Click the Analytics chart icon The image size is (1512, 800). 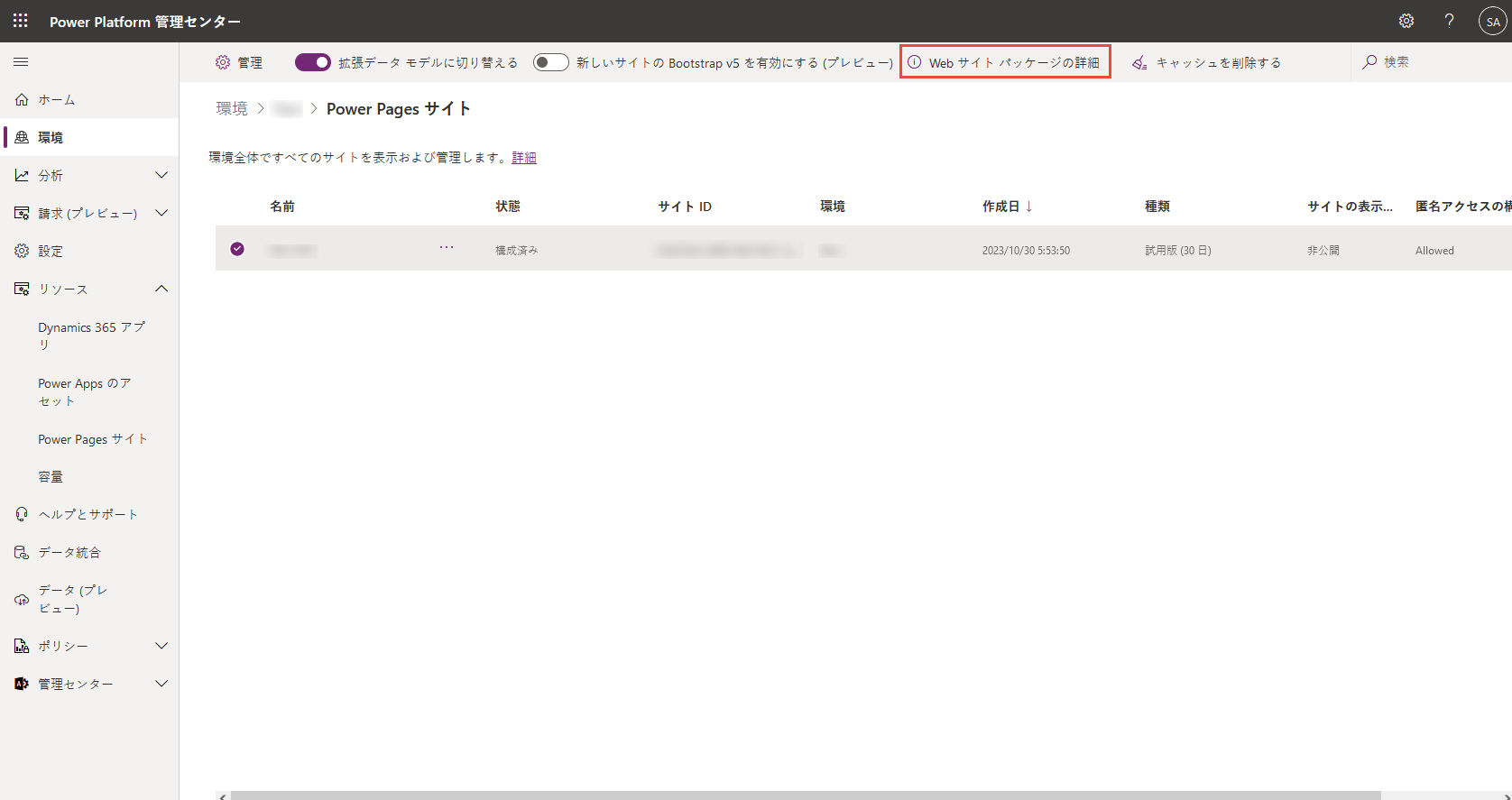(22, 176)
